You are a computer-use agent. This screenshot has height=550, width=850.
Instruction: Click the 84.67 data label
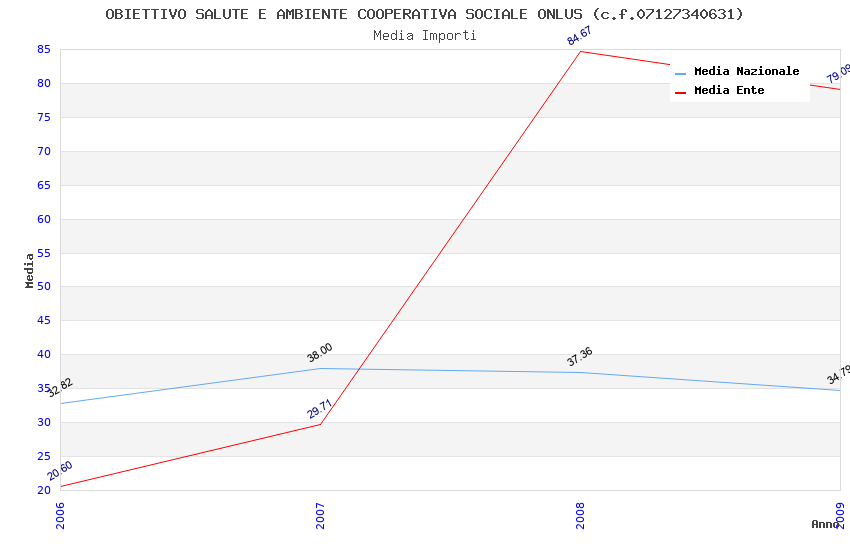[579, 36]
